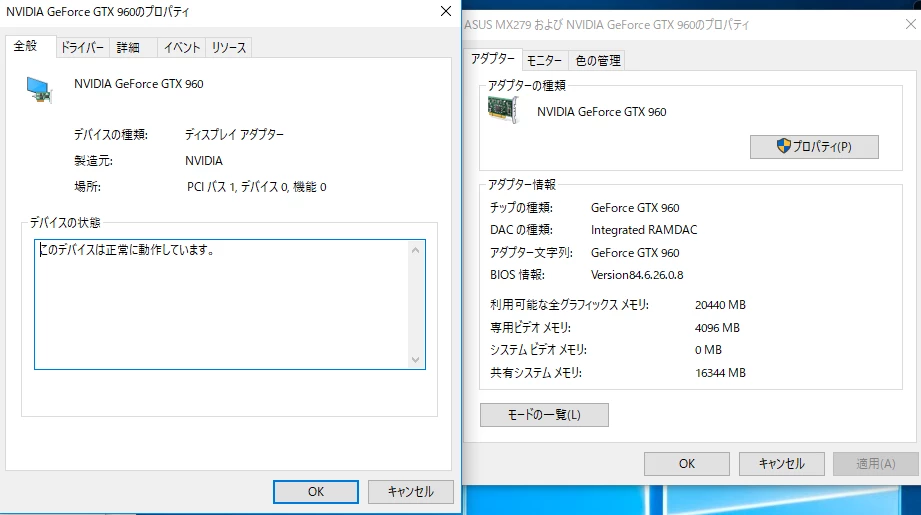Click the Integrated RAMDAC value
The width and height of the screenshot is (921, 515).
644,230
